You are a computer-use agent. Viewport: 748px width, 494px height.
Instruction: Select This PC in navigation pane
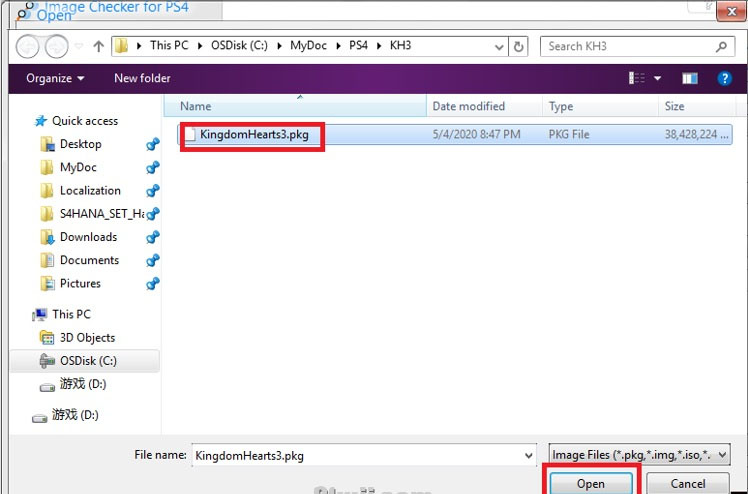pos(71,315)
